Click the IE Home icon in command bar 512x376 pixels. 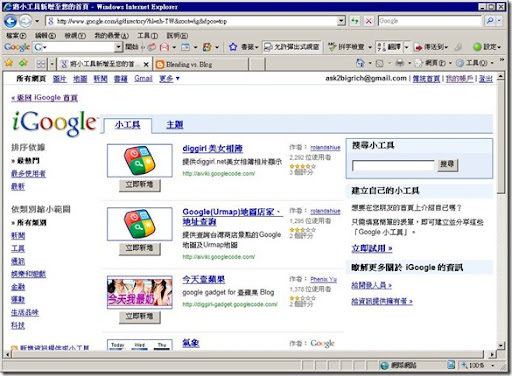(360, 63)
